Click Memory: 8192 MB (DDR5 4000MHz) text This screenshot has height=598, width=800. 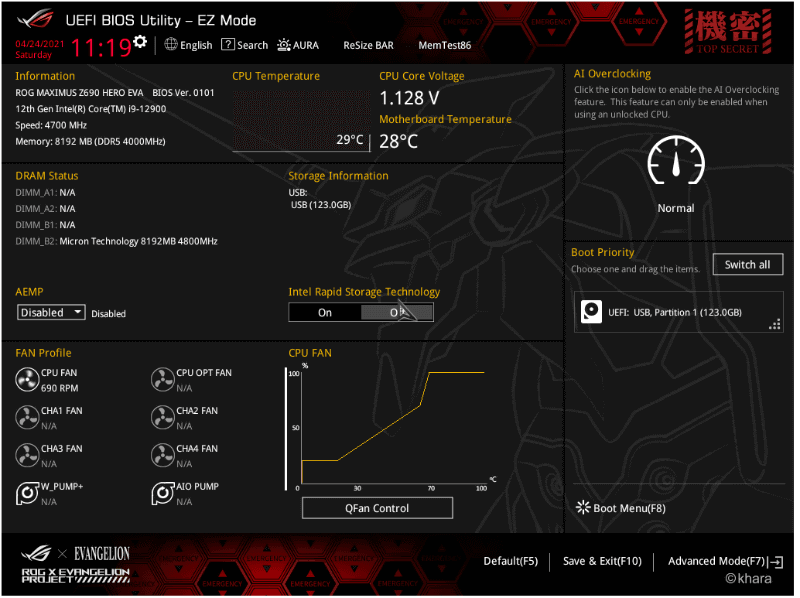(90, 142)
